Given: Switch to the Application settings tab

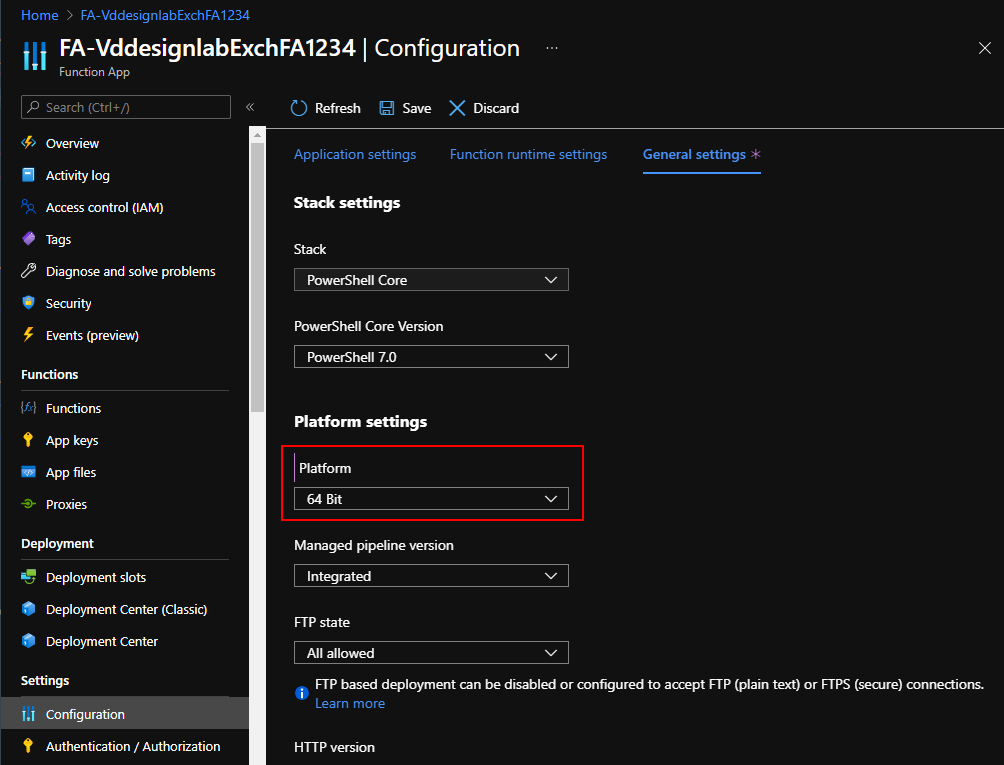Looking at the screenshot, I should (355, 154).
